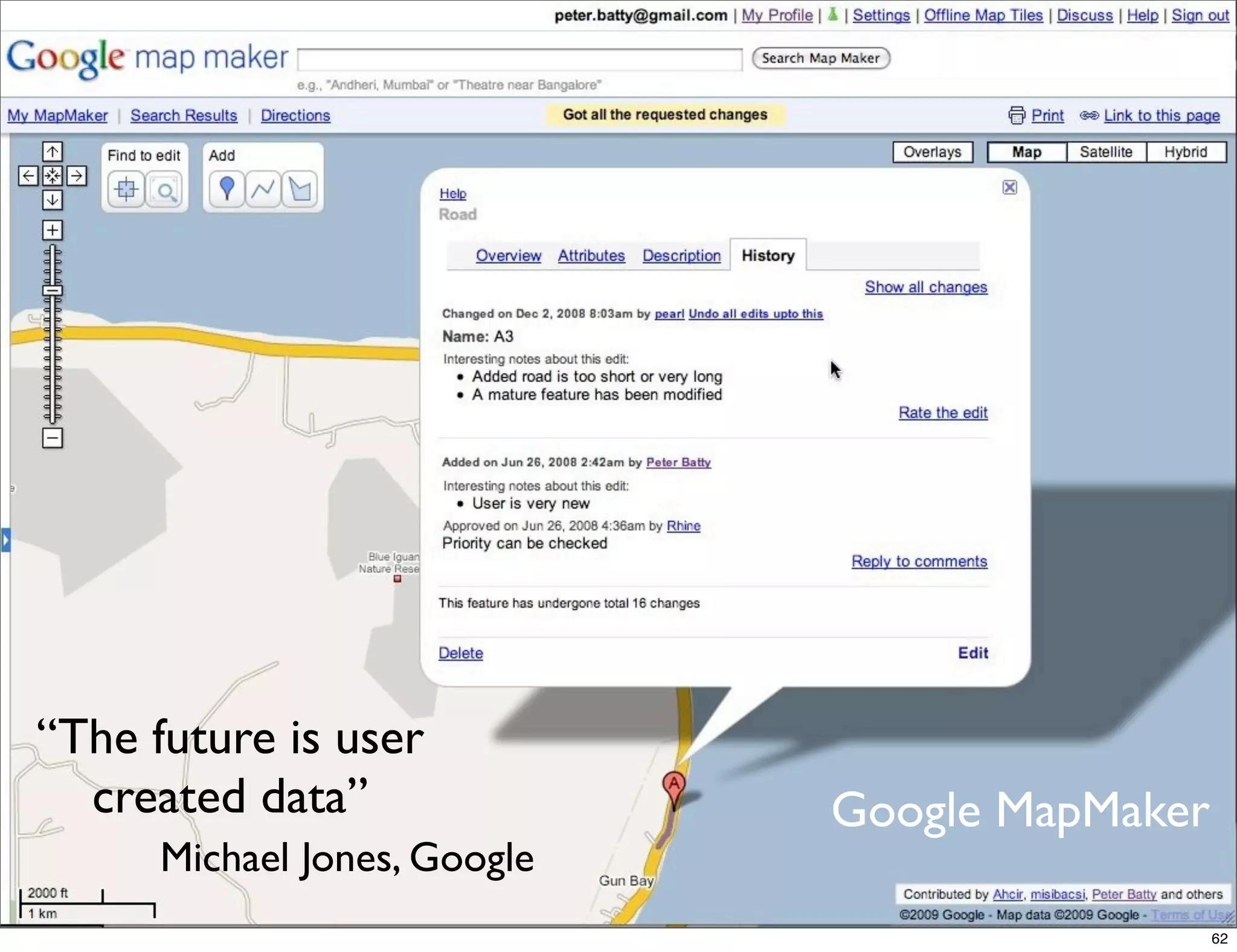1237x952 pixels.
Task: Pan the map up with arrow
Action: coord(53,152)
